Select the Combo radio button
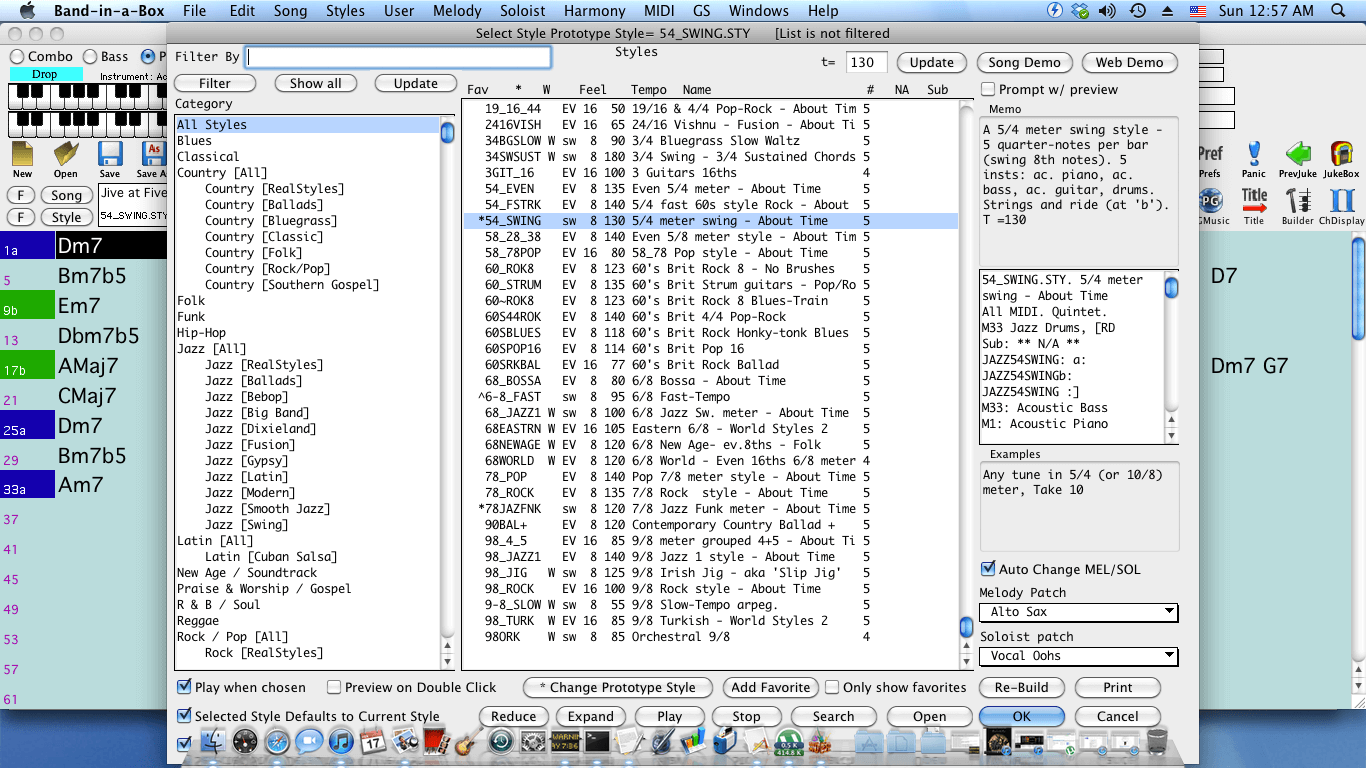The height and width of the screenshot is (768, 1366). click(x=17, y=57)
